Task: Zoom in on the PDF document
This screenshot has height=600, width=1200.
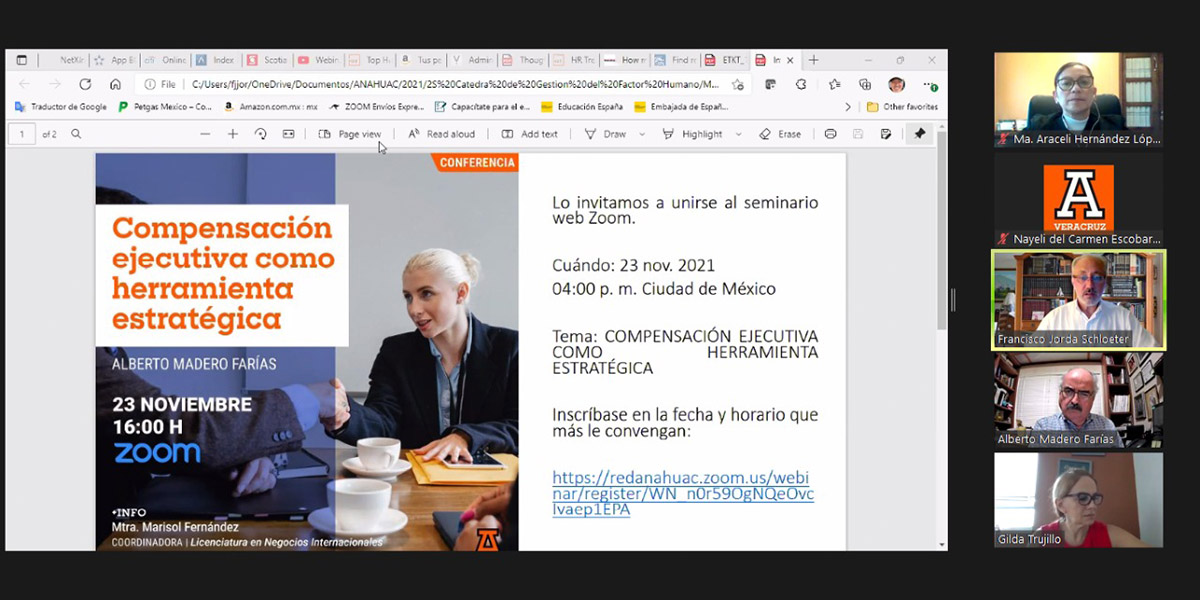Action: click(233, 134)
